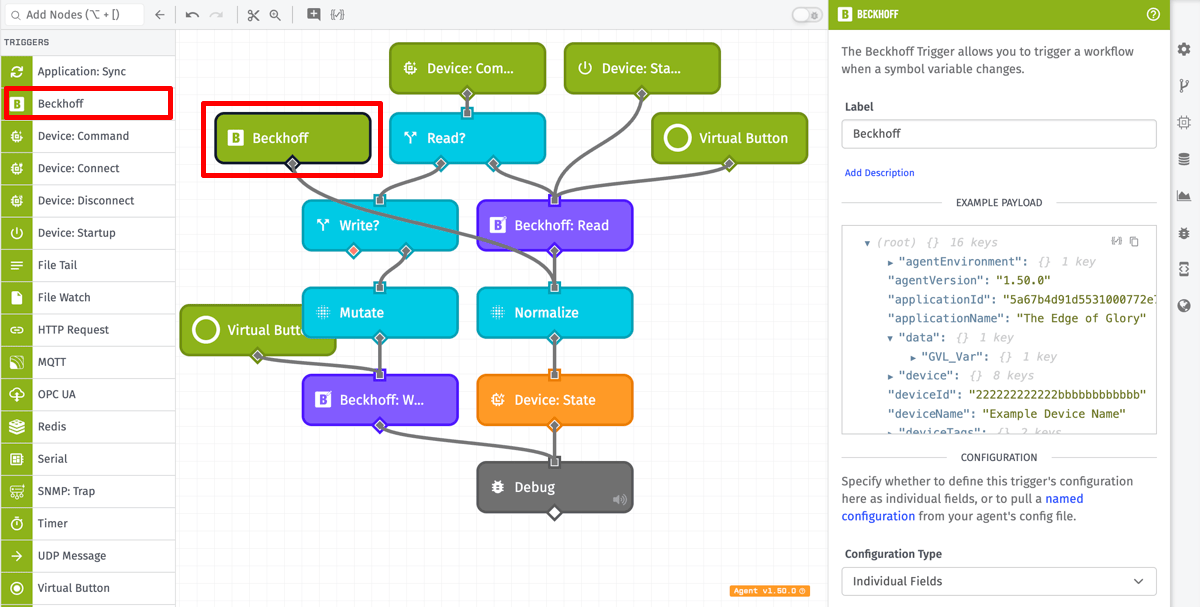Click the HTTP Request link icon
The image size is (1200, 607).
coord(17,330)
